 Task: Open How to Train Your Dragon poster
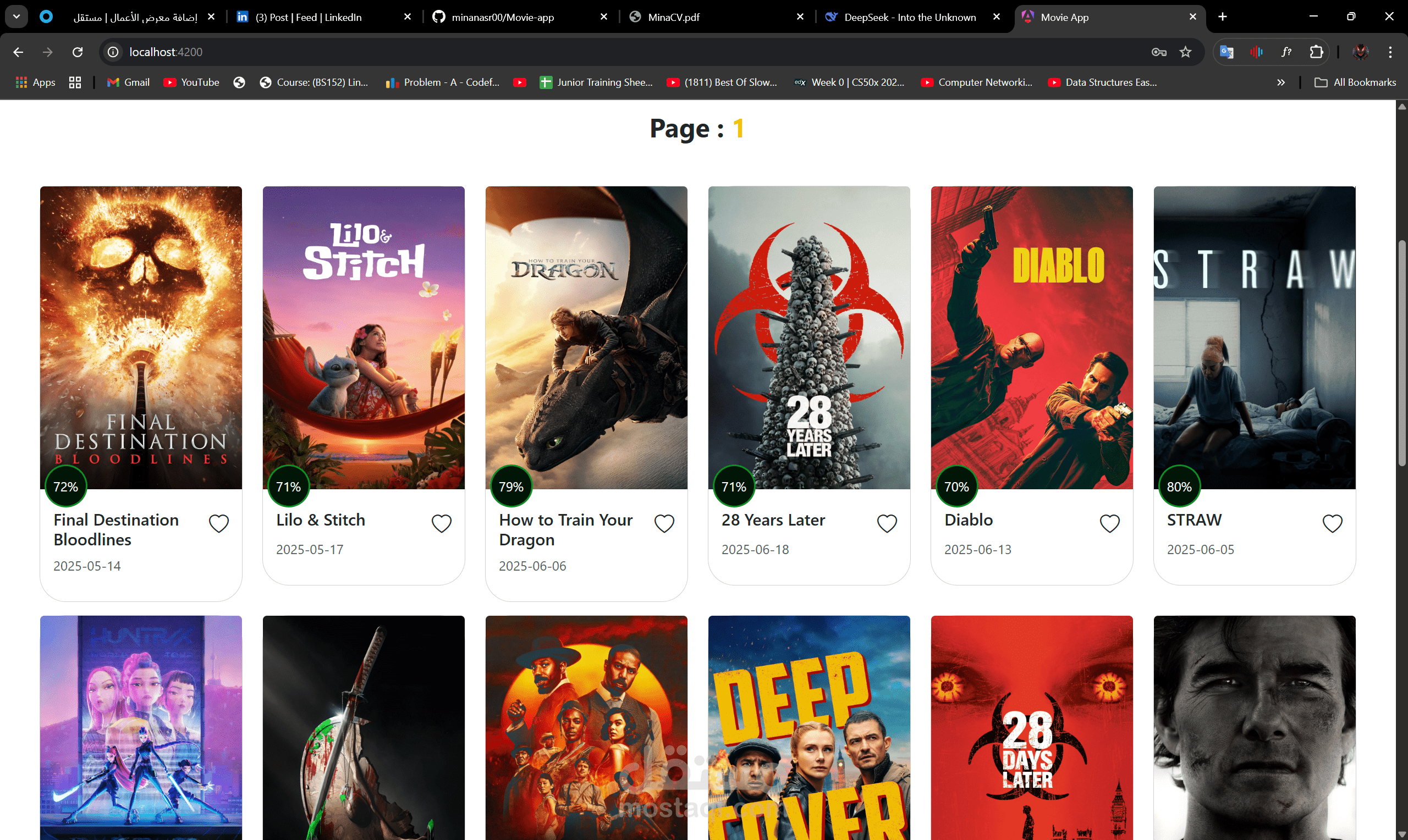pyautogui.click(x=586, y=338)
